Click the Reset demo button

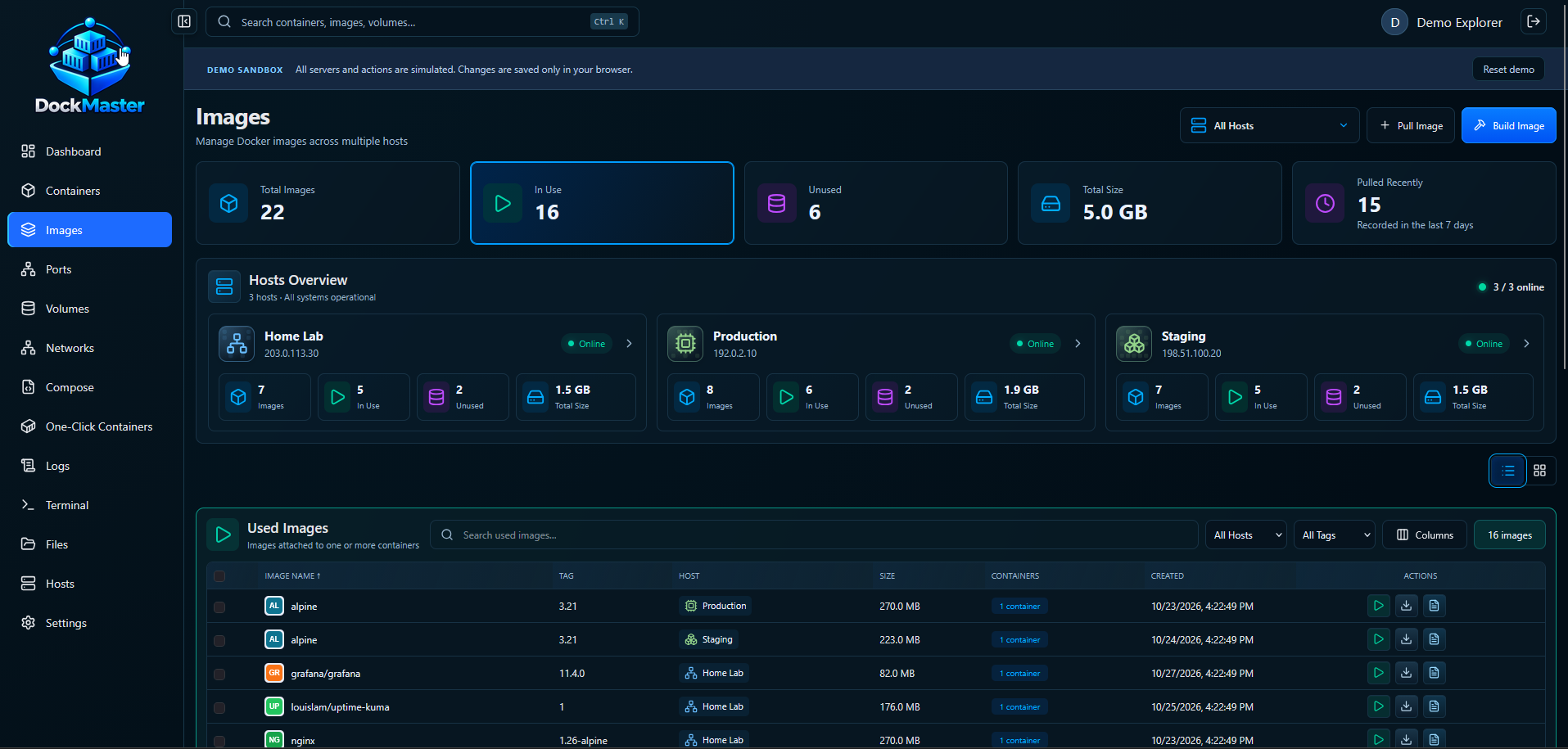(1508, 70)
